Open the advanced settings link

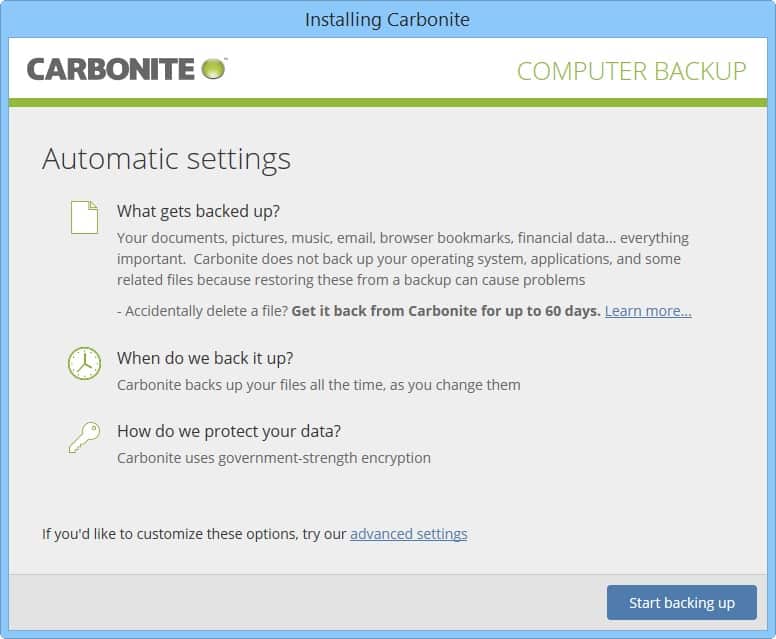click(409, 534)
